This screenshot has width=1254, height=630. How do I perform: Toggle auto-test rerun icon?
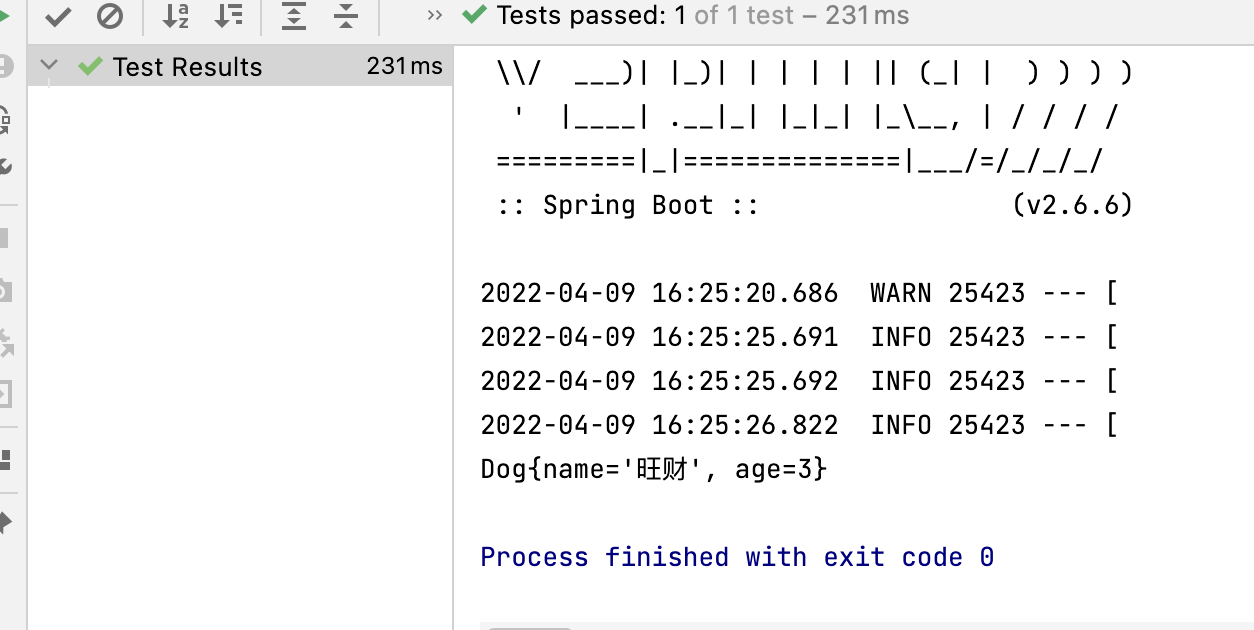click(4, 119)
